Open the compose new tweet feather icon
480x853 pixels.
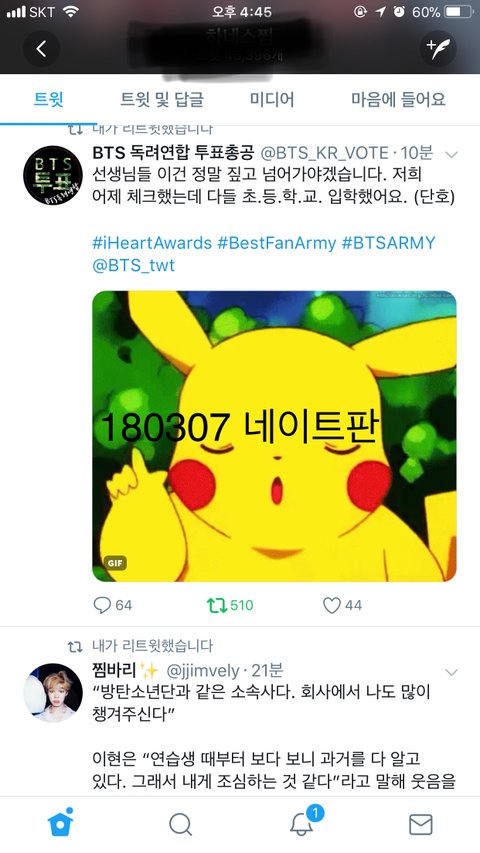coord(438,49)
